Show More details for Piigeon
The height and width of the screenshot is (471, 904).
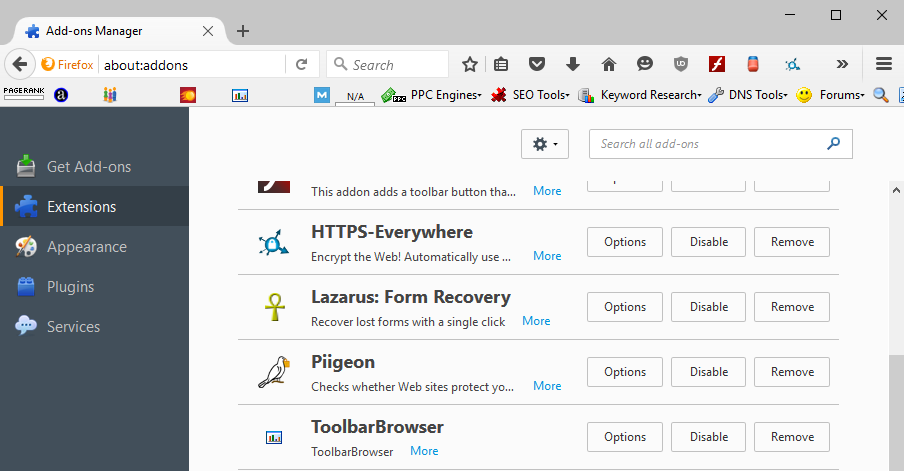tap(547, 386)
